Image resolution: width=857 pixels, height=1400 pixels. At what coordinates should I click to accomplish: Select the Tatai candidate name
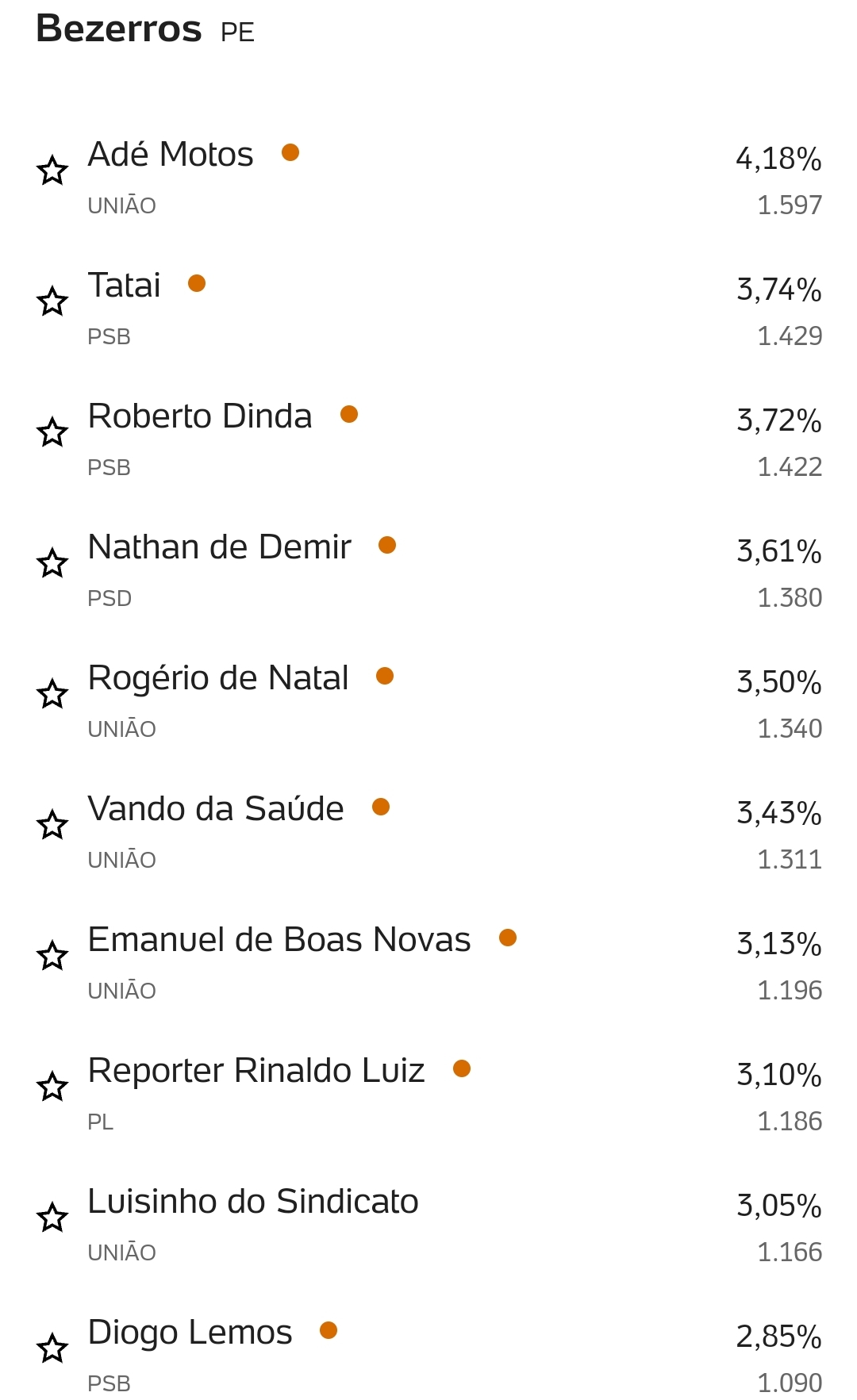pos(124,286)
